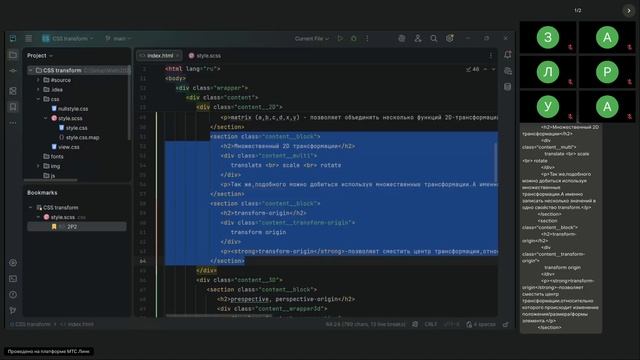Open inspection widget showing 46 problems
This screenshot has width=640, height=360.
pyautogui.click(x=473, y=69)
